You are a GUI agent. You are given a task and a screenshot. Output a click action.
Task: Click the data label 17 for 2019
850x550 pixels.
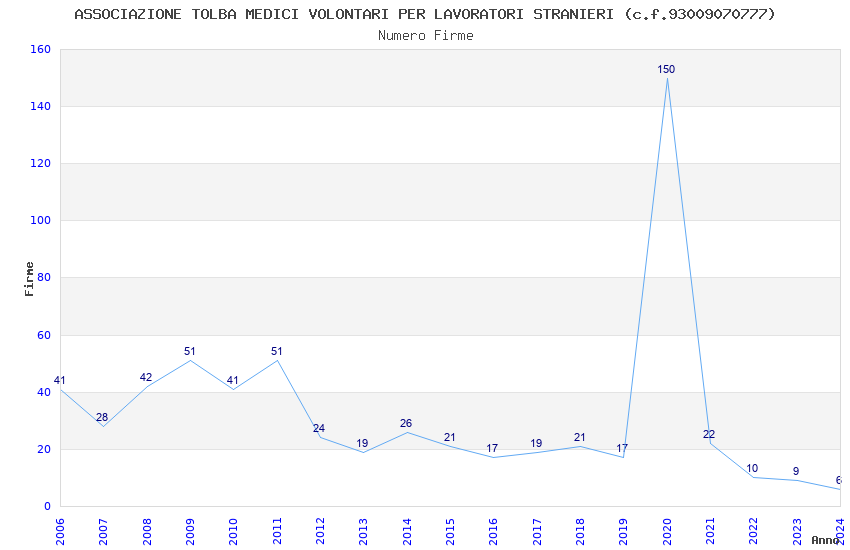point(622,449)
